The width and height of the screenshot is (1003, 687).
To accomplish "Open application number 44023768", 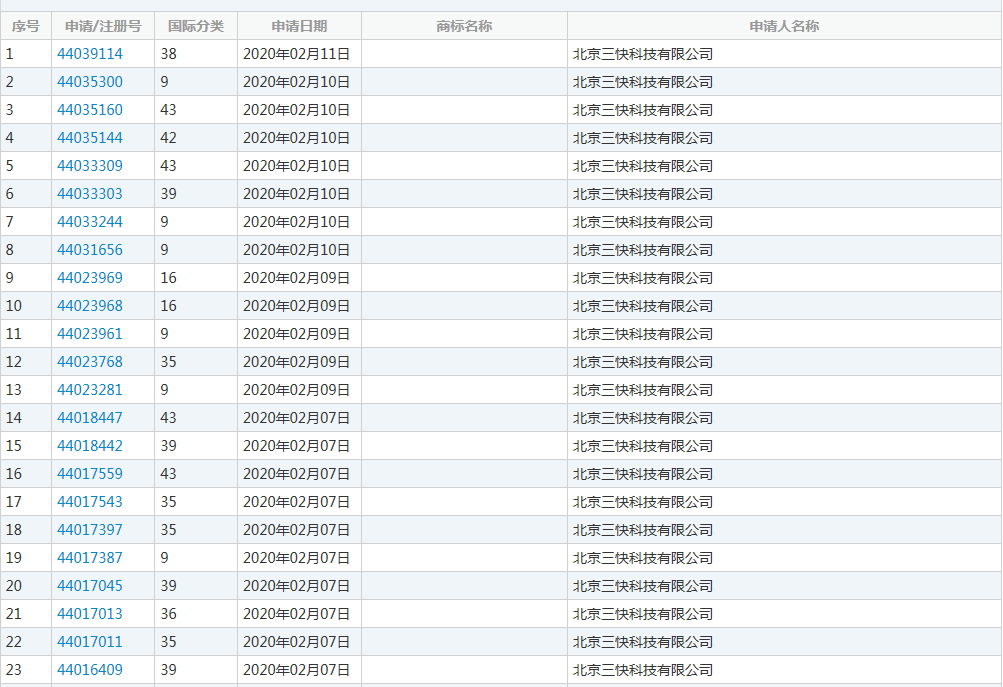I will pyautogui.click(x=90, y=361).
